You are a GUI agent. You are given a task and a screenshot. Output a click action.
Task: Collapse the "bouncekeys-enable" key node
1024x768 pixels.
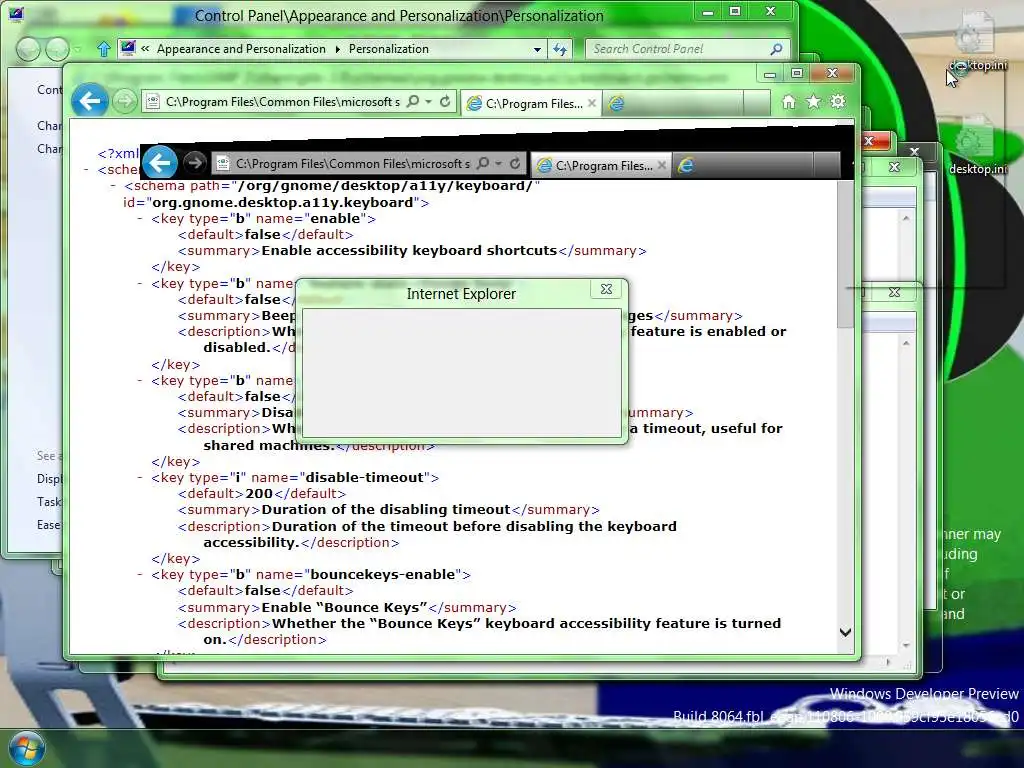coord(140,574)
